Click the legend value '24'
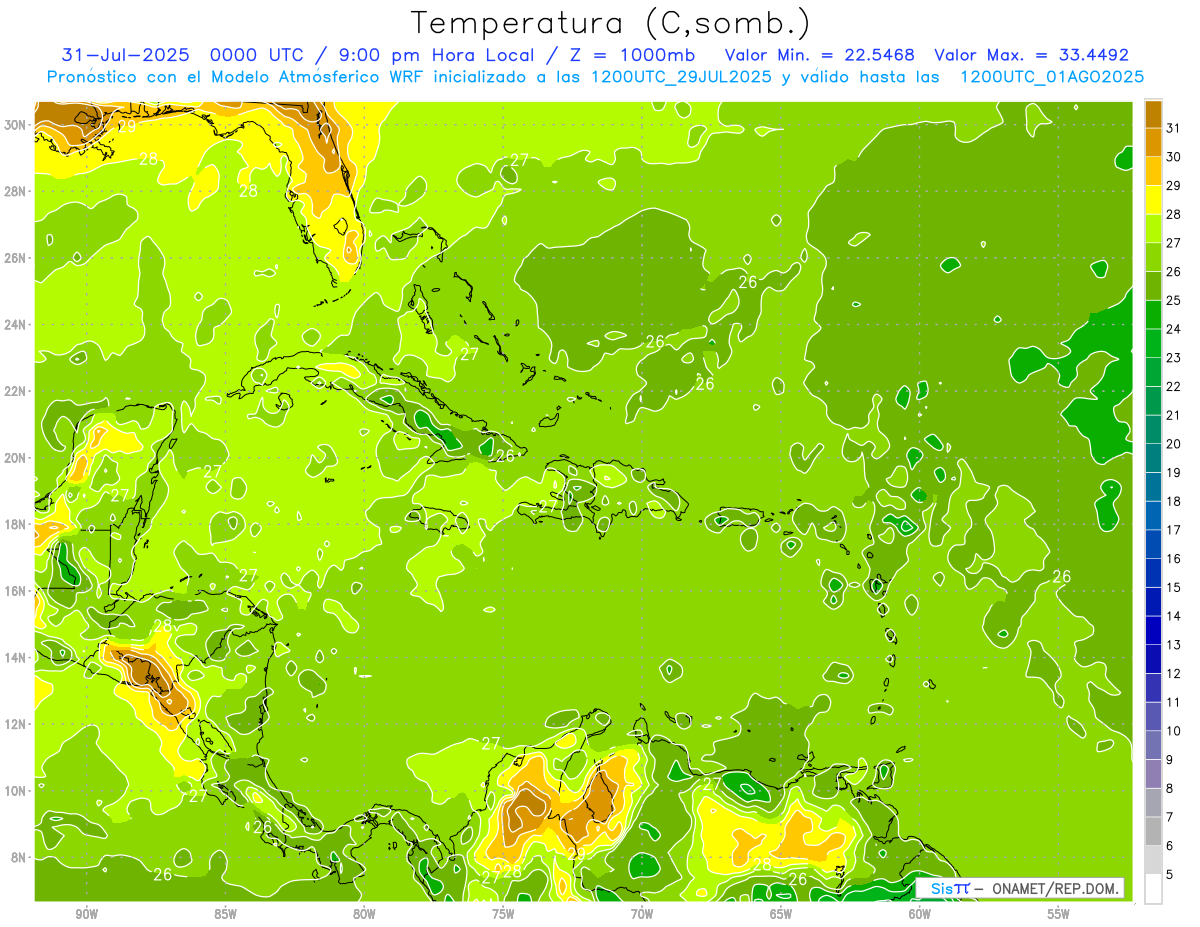1200x927 pixels. click(x=1173, y=329)
